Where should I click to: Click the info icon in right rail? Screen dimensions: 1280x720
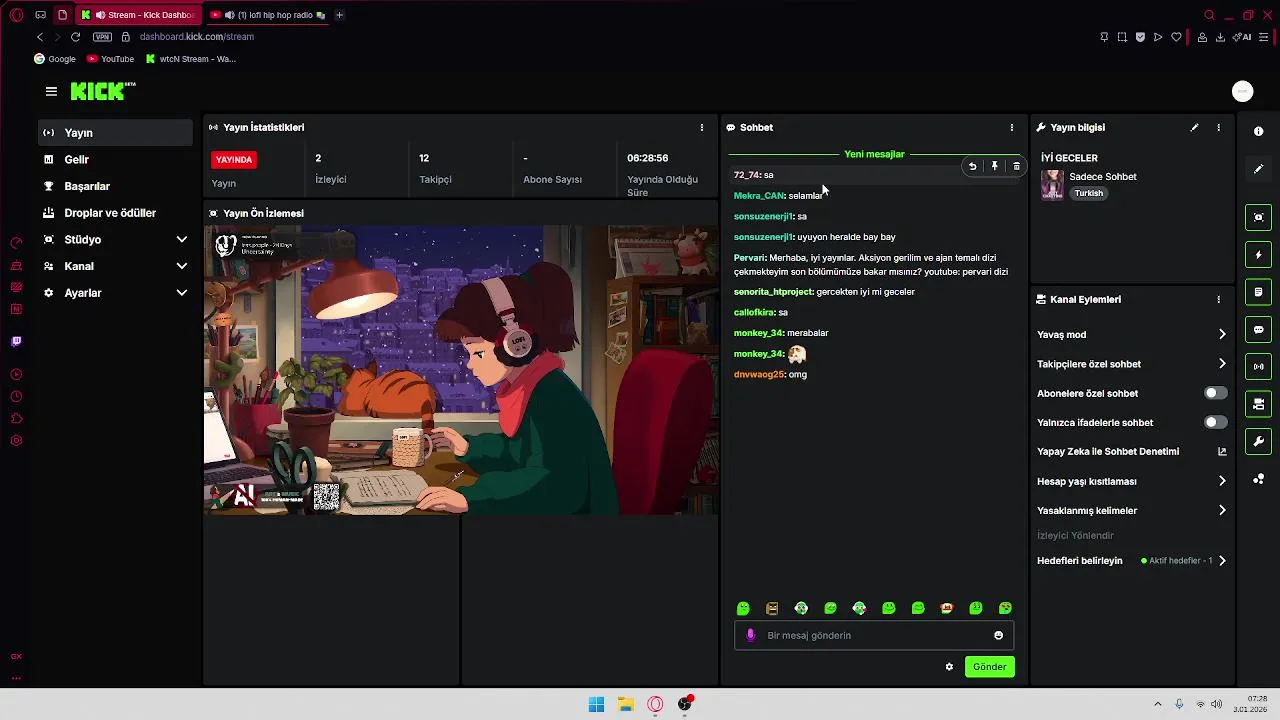point(1259,132)
